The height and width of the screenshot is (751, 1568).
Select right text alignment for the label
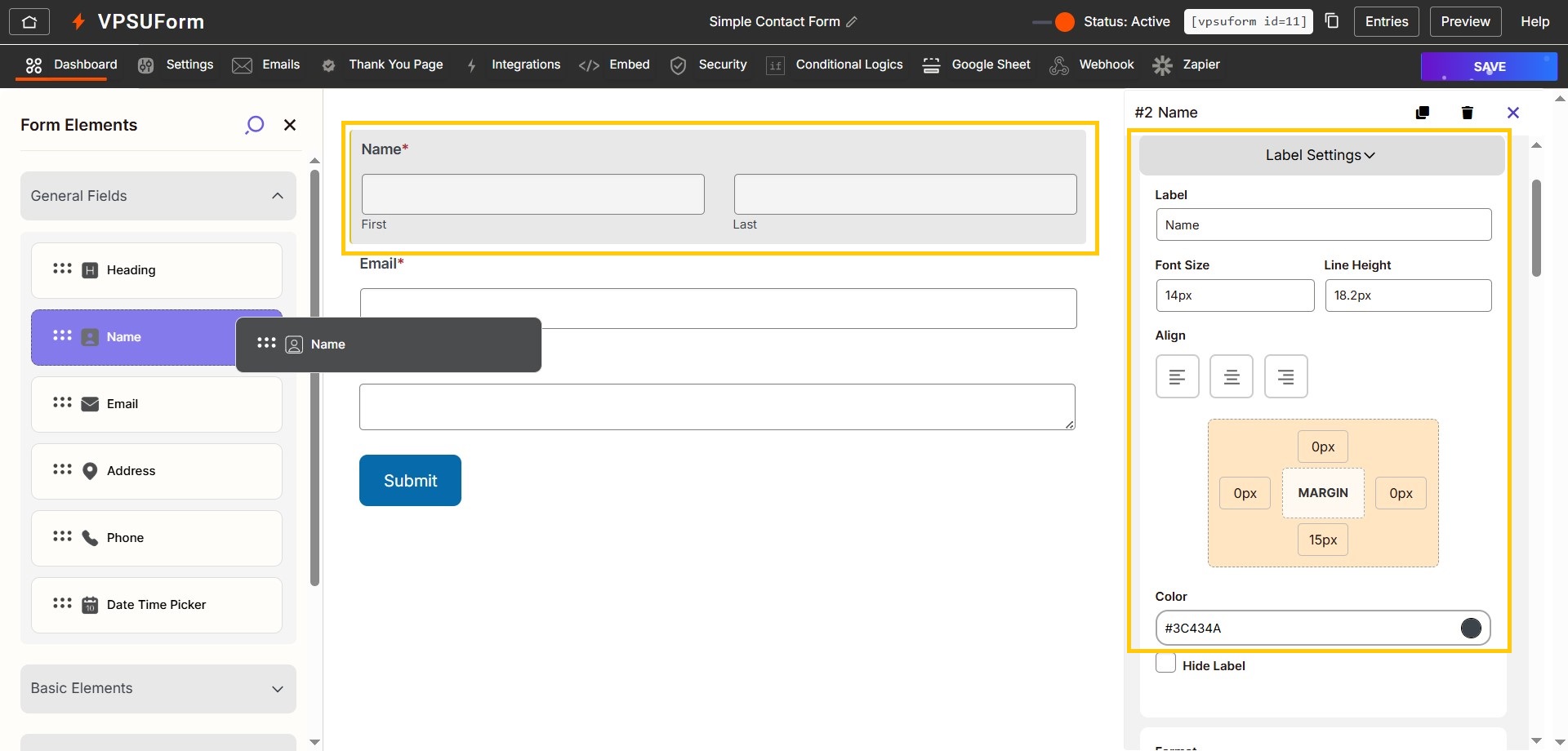(1285, 375)
